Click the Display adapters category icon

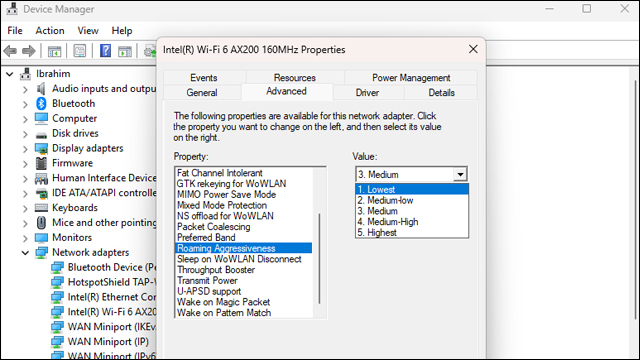point(41,149)
